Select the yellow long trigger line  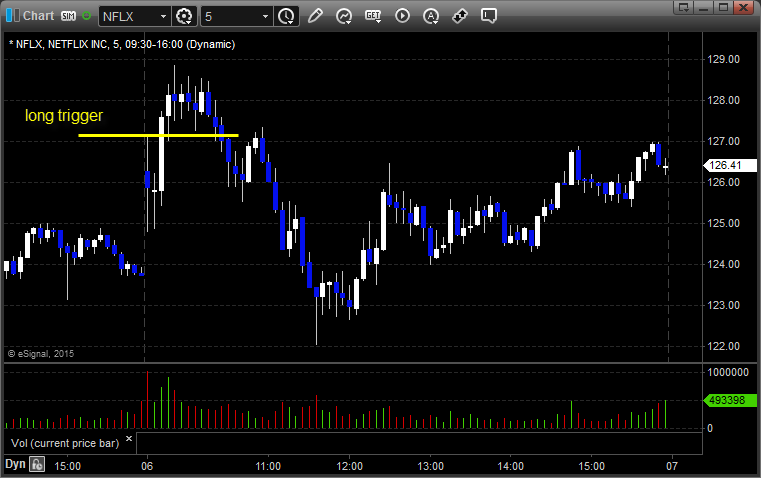pos(158,135)
